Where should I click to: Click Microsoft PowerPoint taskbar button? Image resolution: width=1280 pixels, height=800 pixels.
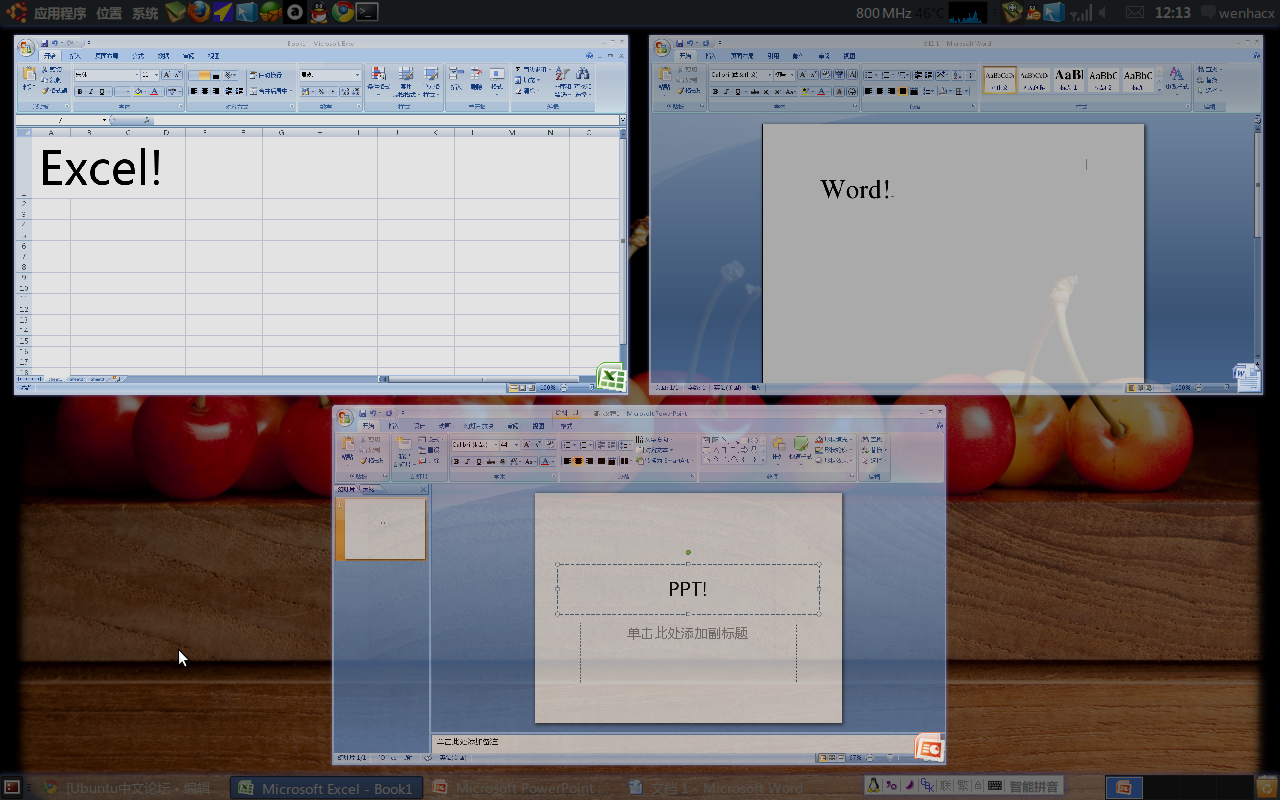pyautogui.click(x=521, y=788)
